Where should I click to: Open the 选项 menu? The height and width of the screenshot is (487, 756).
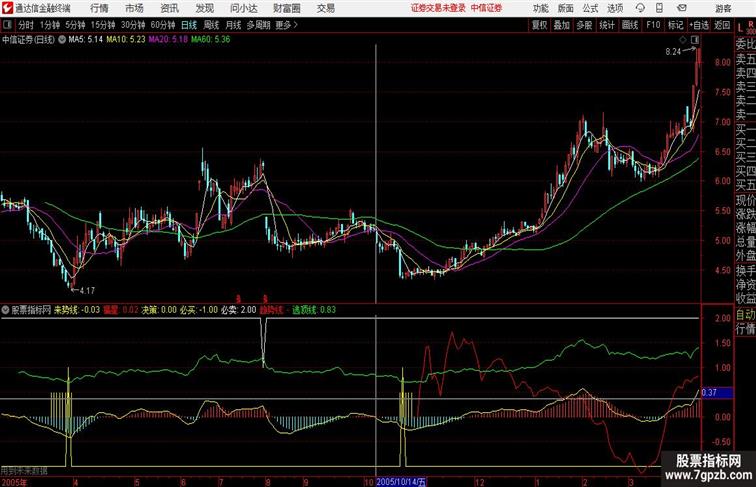(615, 8)
